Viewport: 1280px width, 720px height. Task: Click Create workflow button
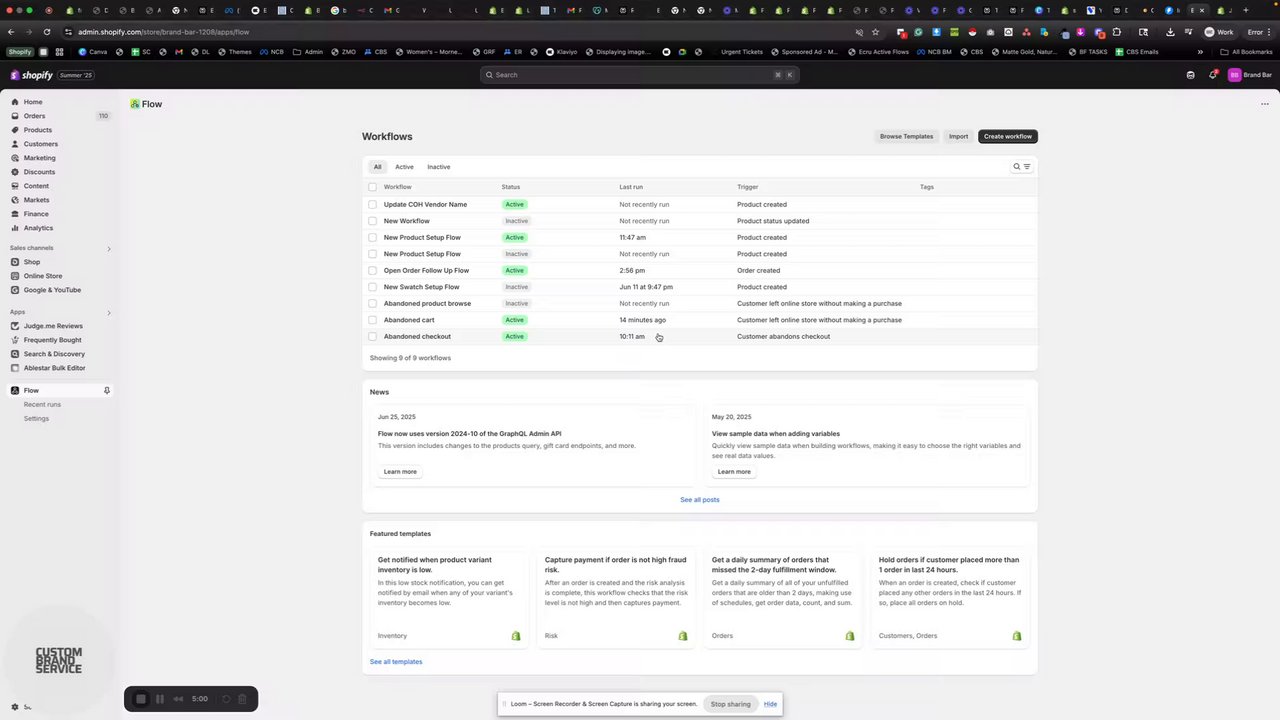click(1007, 136)
